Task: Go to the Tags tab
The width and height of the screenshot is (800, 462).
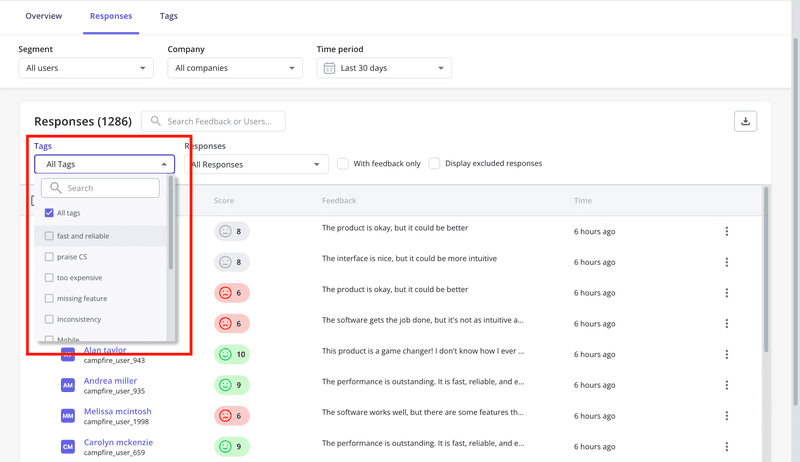Action: [x=169, y=16]
